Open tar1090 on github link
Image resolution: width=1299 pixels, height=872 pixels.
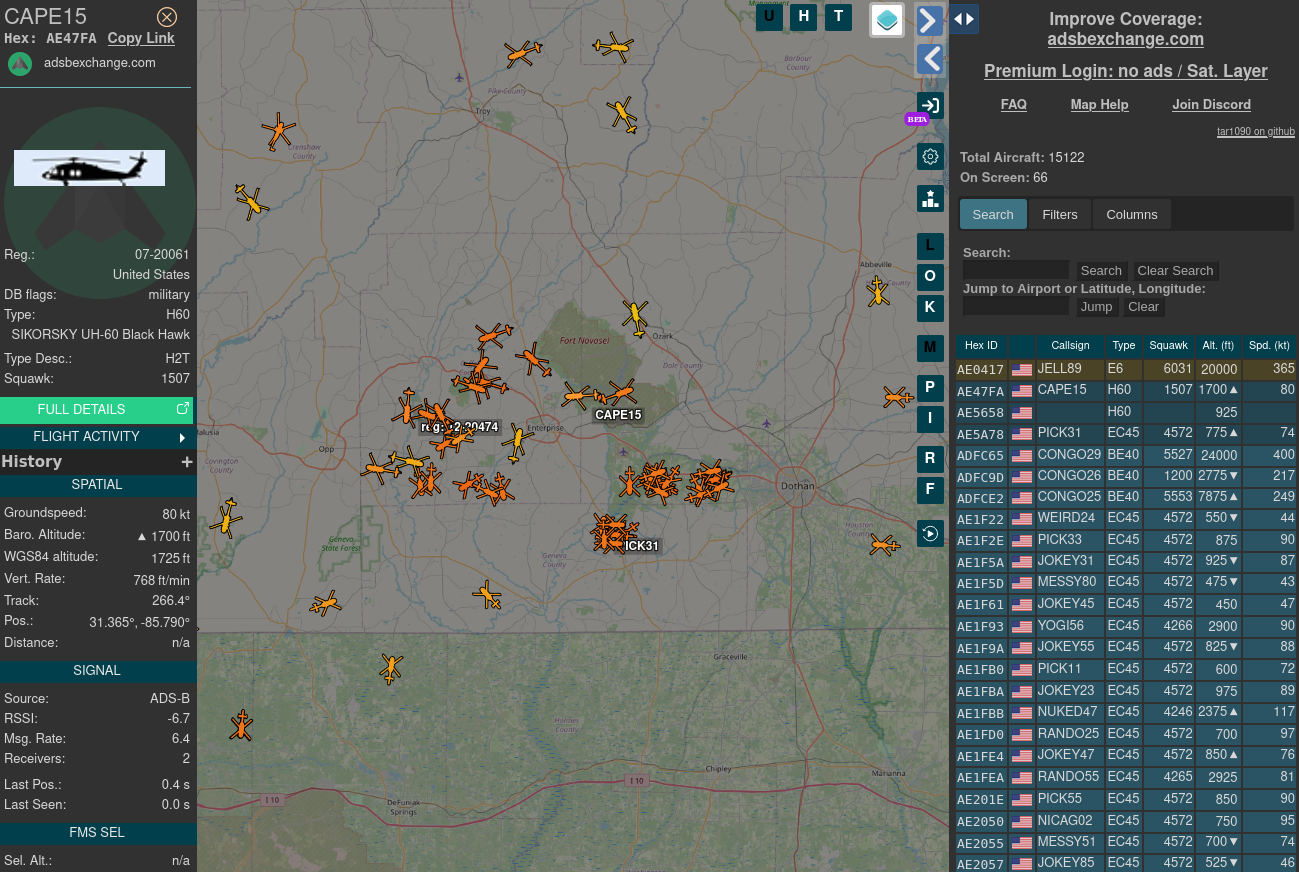coord(1255,131)
